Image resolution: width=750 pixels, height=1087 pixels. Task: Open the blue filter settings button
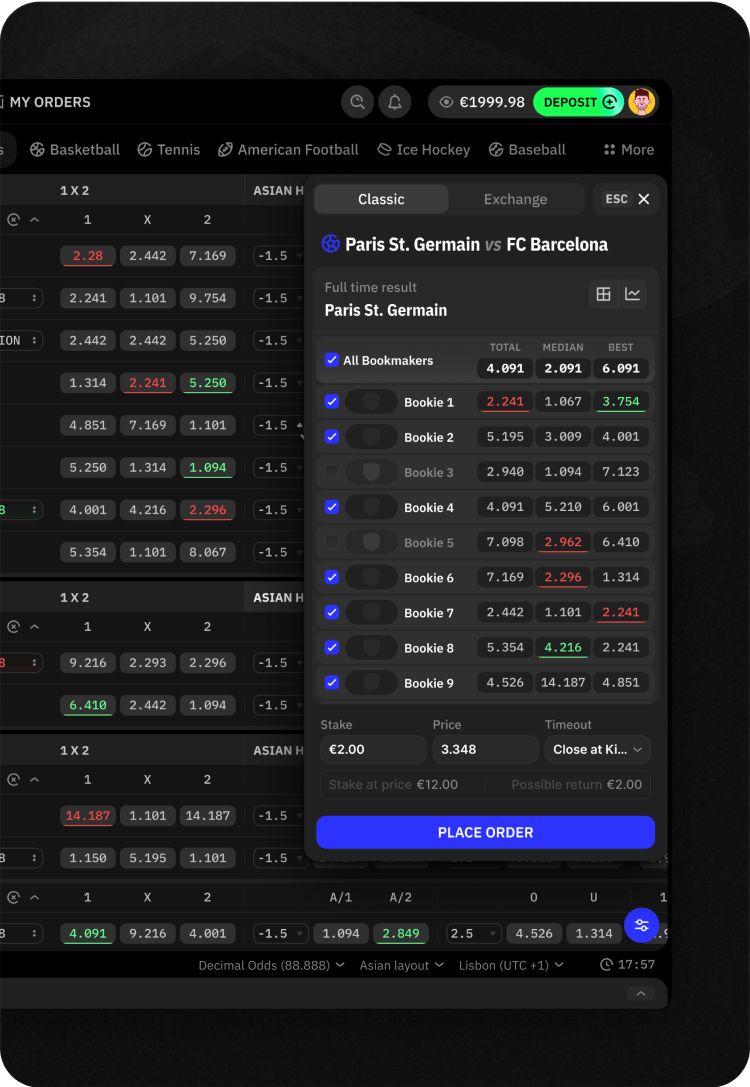coord(641,925)
